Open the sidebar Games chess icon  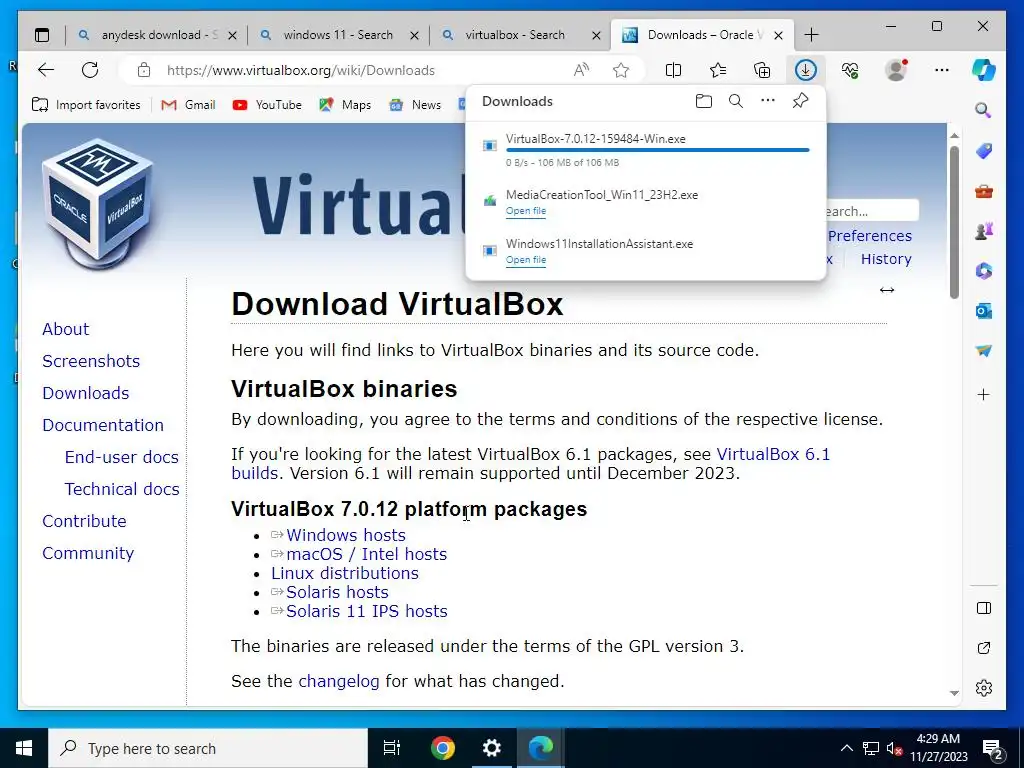click(984, 231)
